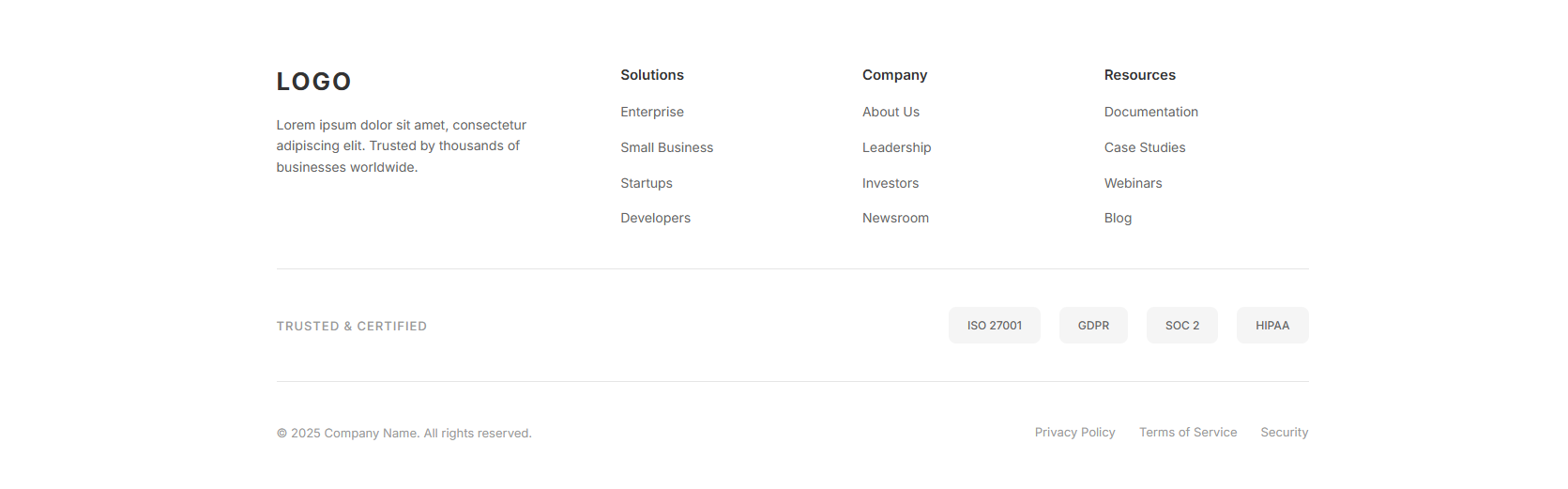Viewport: 1568px width, 489px height.
Task: Select the Investors link
Action: pyautogui.click(x=890, y=183)
